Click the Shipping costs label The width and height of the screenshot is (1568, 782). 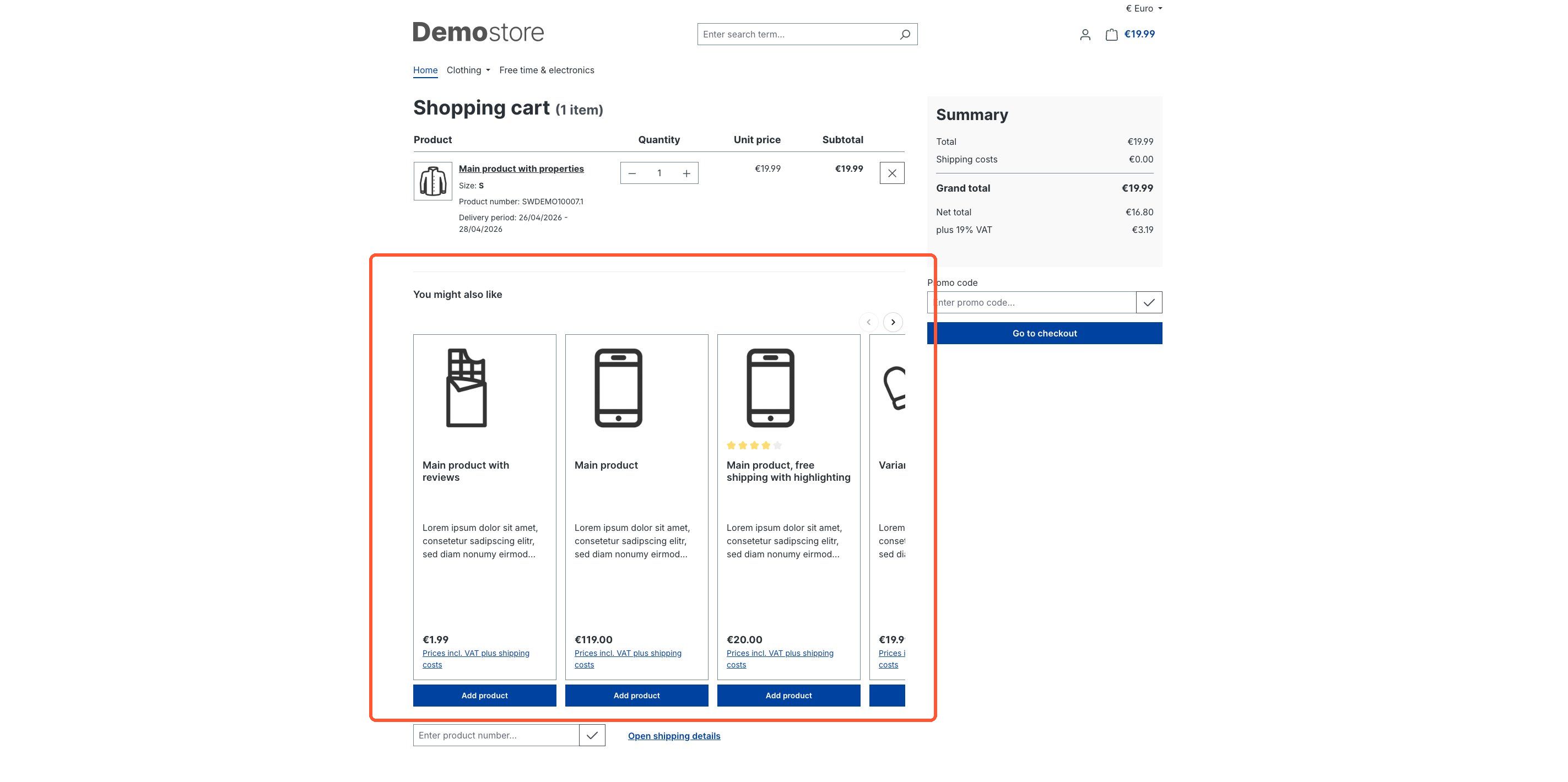[x=966, y=160]
